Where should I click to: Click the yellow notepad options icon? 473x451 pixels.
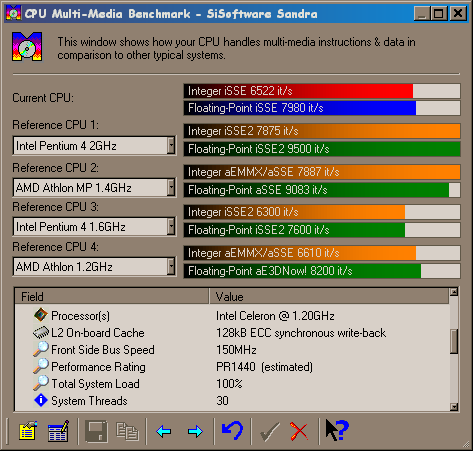[28, 432]
